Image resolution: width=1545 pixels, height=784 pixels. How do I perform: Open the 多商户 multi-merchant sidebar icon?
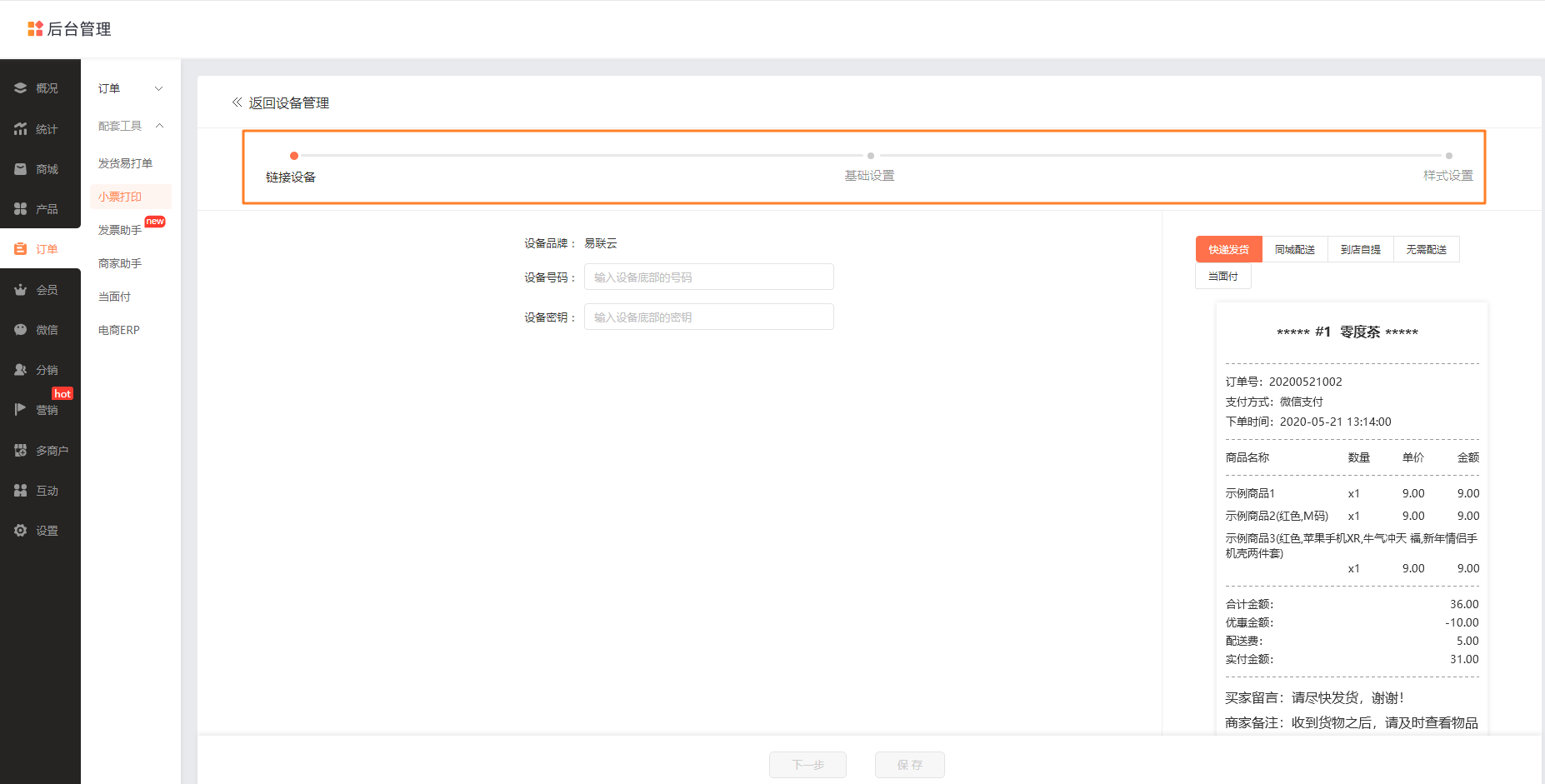coord(21,450)
